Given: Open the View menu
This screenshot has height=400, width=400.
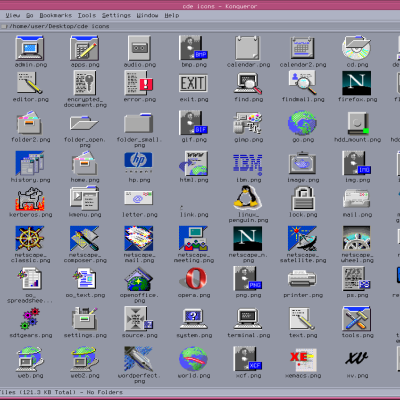Looking at the screenshot, I should (x=13, y=15).
